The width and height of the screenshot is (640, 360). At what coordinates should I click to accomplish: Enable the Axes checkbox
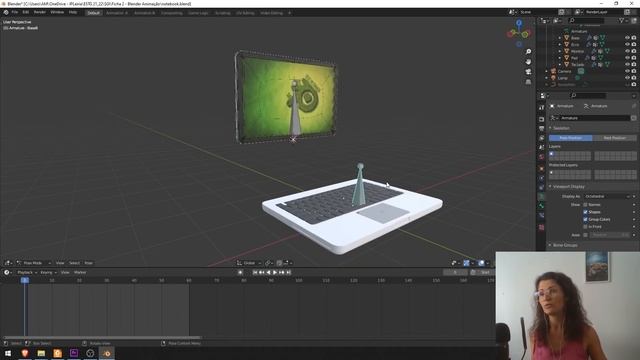tap(585, 235)
